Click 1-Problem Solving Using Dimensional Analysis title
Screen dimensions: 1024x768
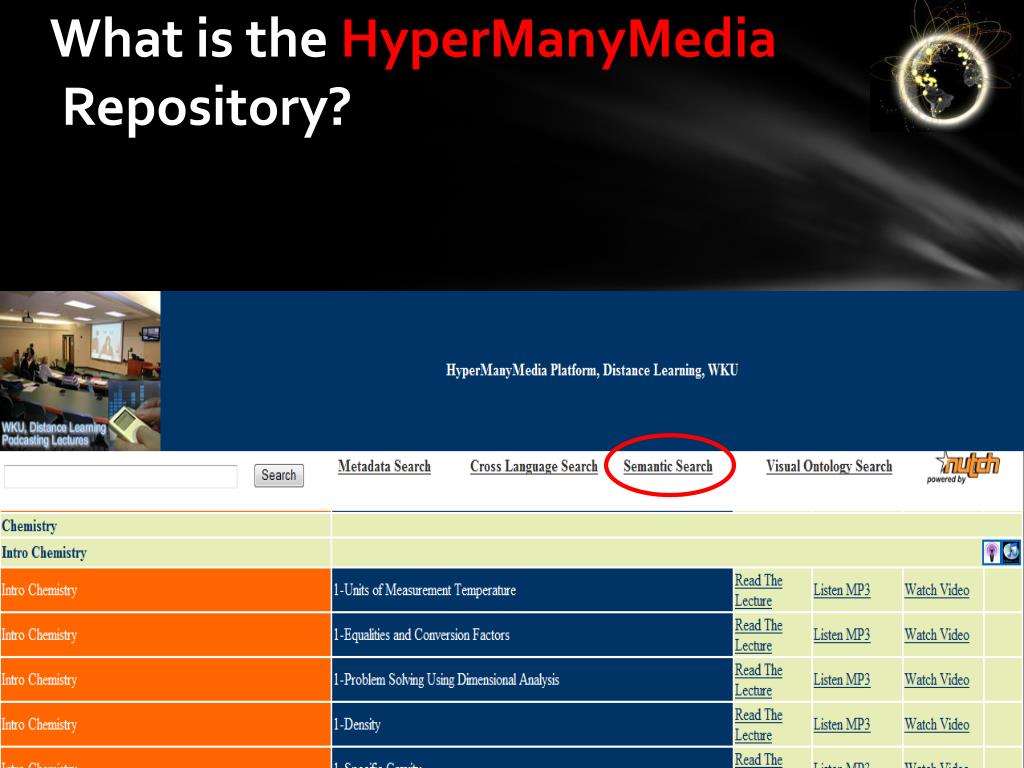click(446, 680)
